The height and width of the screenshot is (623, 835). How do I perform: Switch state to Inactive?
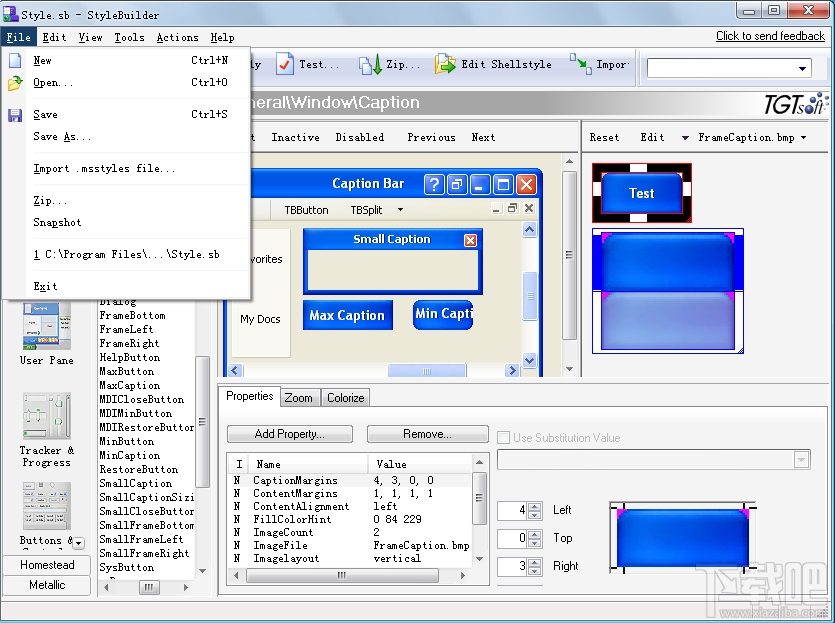coord(295,137)
